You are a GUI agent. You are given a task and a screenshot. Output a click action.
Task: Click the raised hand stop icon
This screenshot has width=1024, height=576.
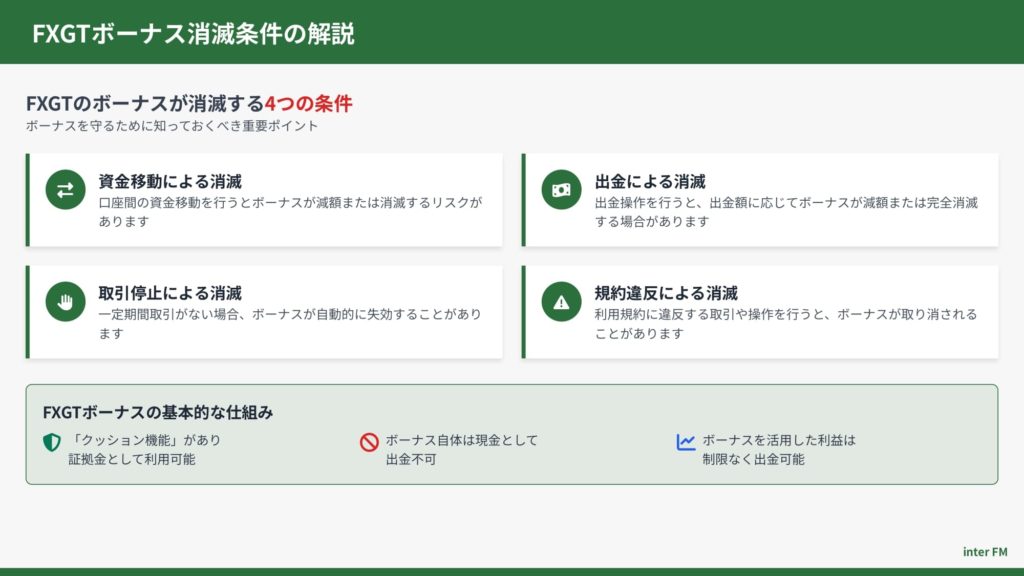pos(65,301)
